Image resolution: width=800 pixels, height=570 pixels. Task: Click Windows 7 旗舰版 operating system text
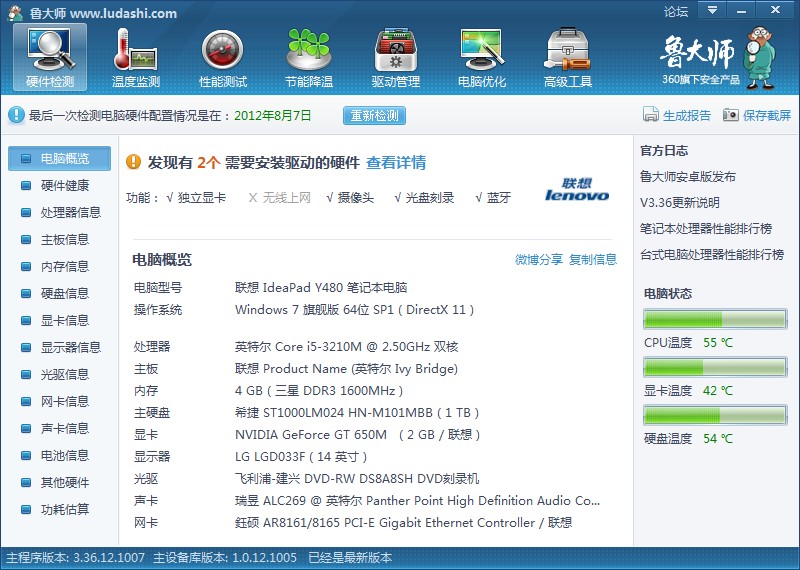355,310
